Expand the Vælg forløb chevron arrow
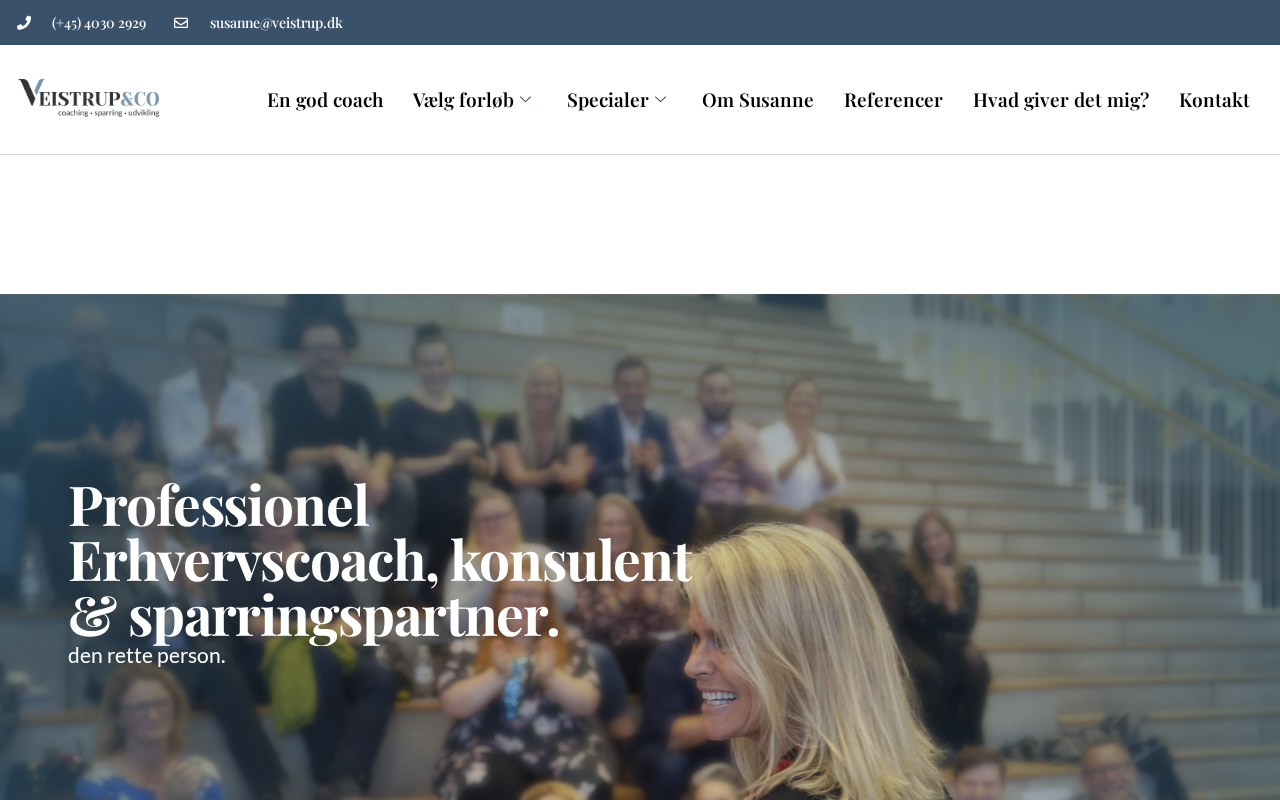 tap(526, 100)
